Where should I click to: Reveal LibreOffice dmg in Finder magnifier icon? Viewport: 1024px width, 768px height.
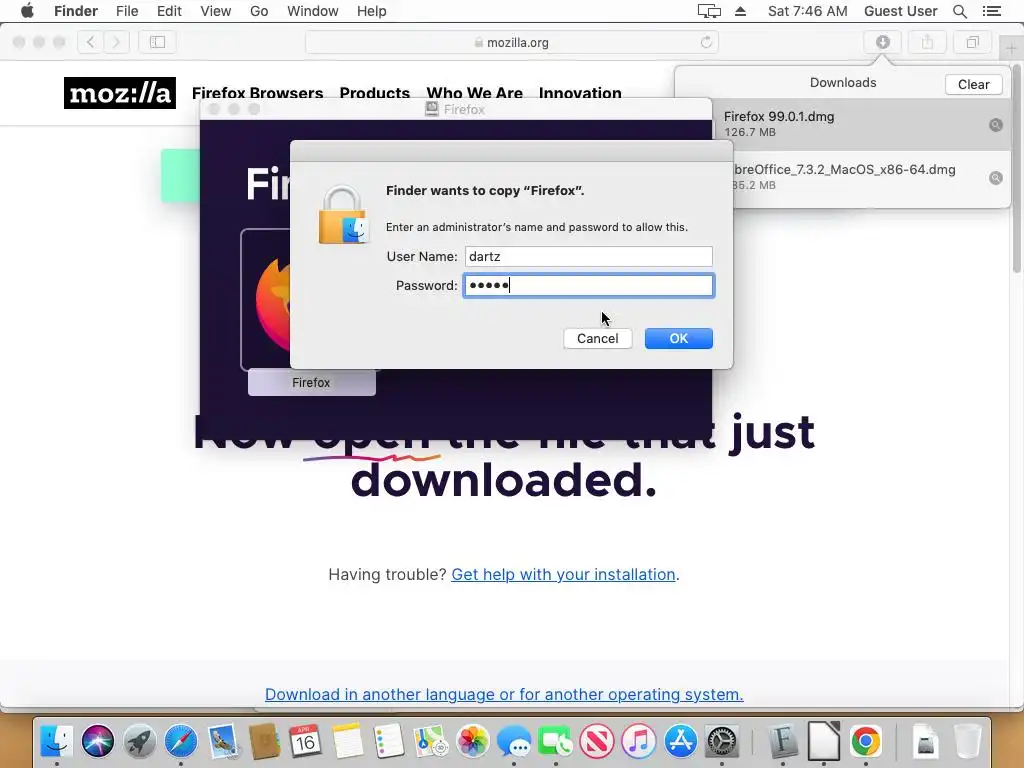coord(995,178)
